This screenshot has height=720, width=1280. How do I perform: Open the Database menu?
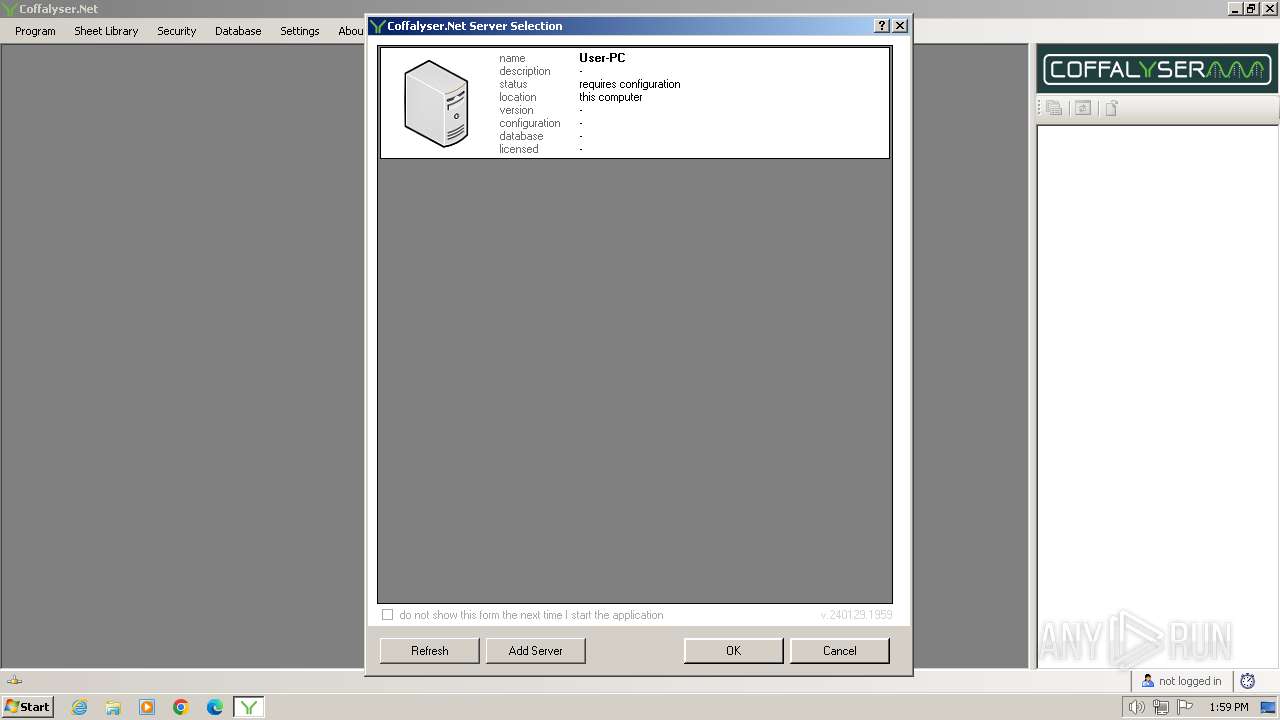(238, 31)
